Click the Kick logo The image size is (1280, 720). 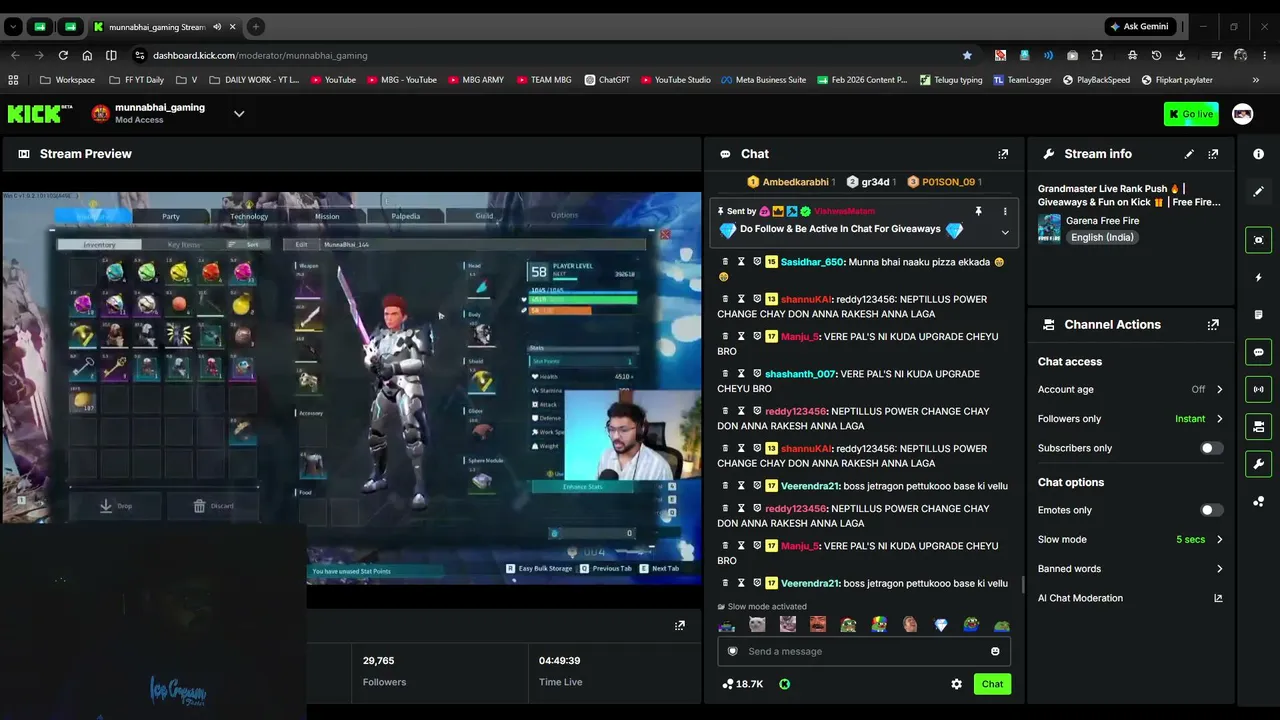pyautogui.click(x=40, y=114)
